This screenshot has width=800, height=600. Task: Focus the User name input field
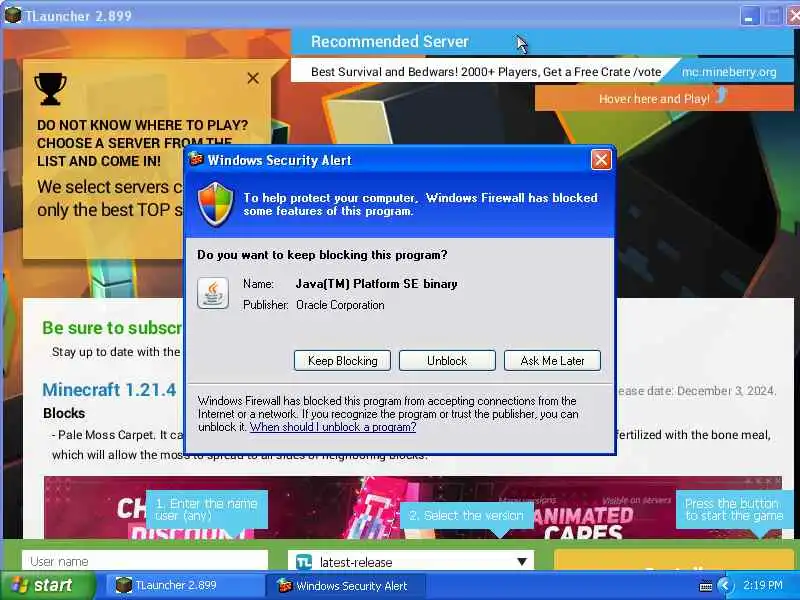pos(145,561)
